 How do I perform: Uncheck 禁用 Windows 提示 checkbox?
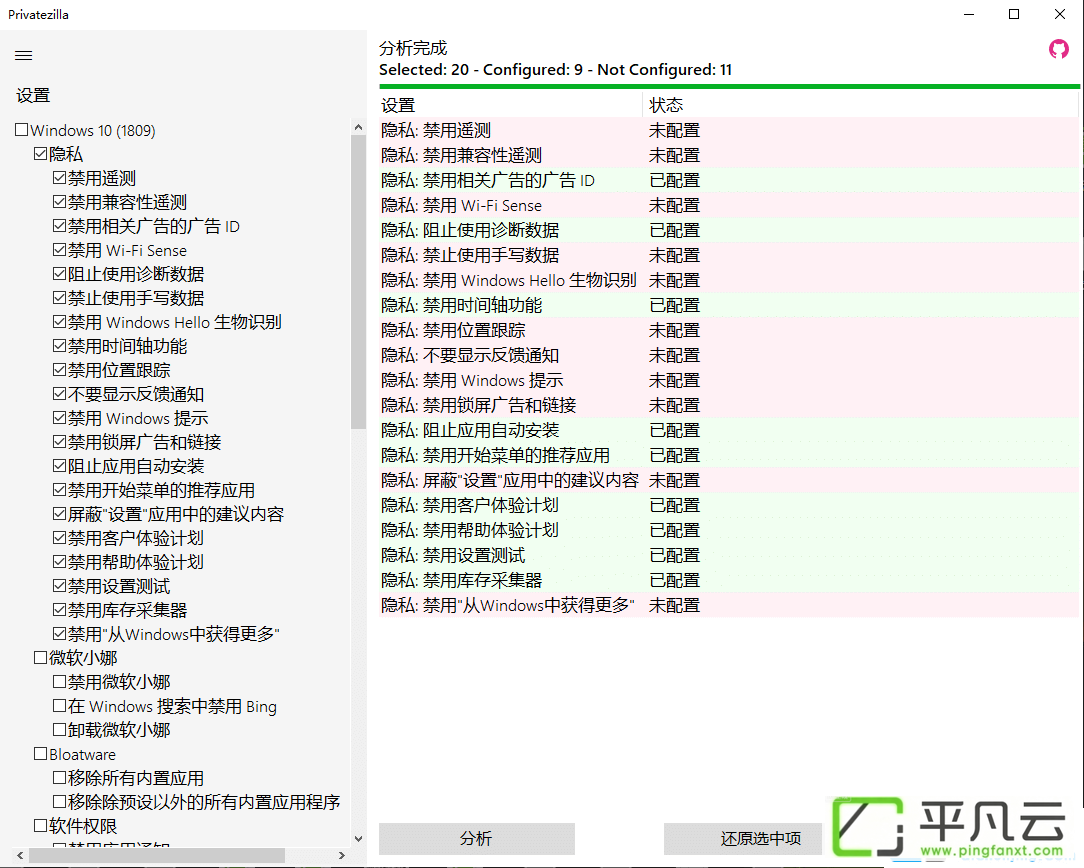59,418
